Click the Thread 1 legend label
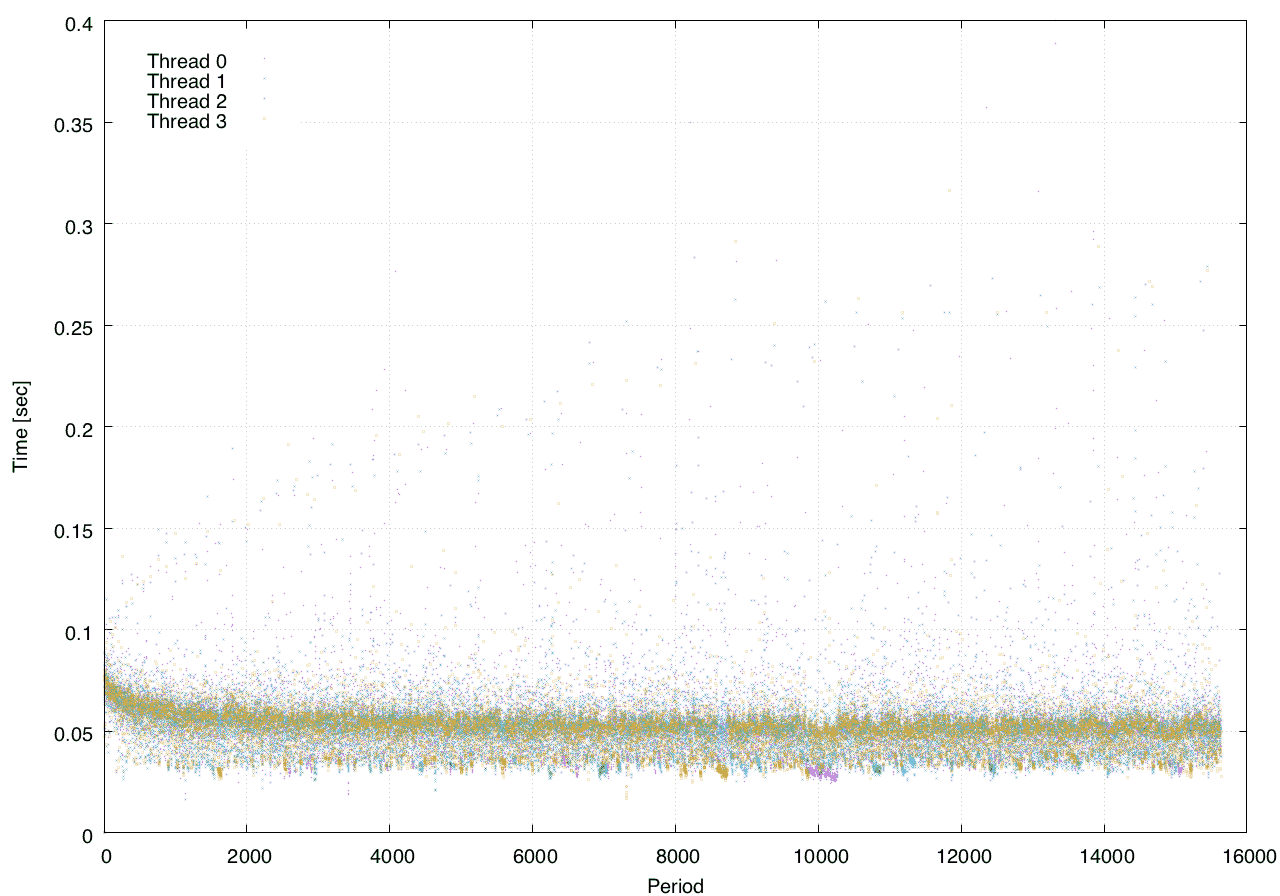The image size is (1280, 896). (x=187, y=81)
